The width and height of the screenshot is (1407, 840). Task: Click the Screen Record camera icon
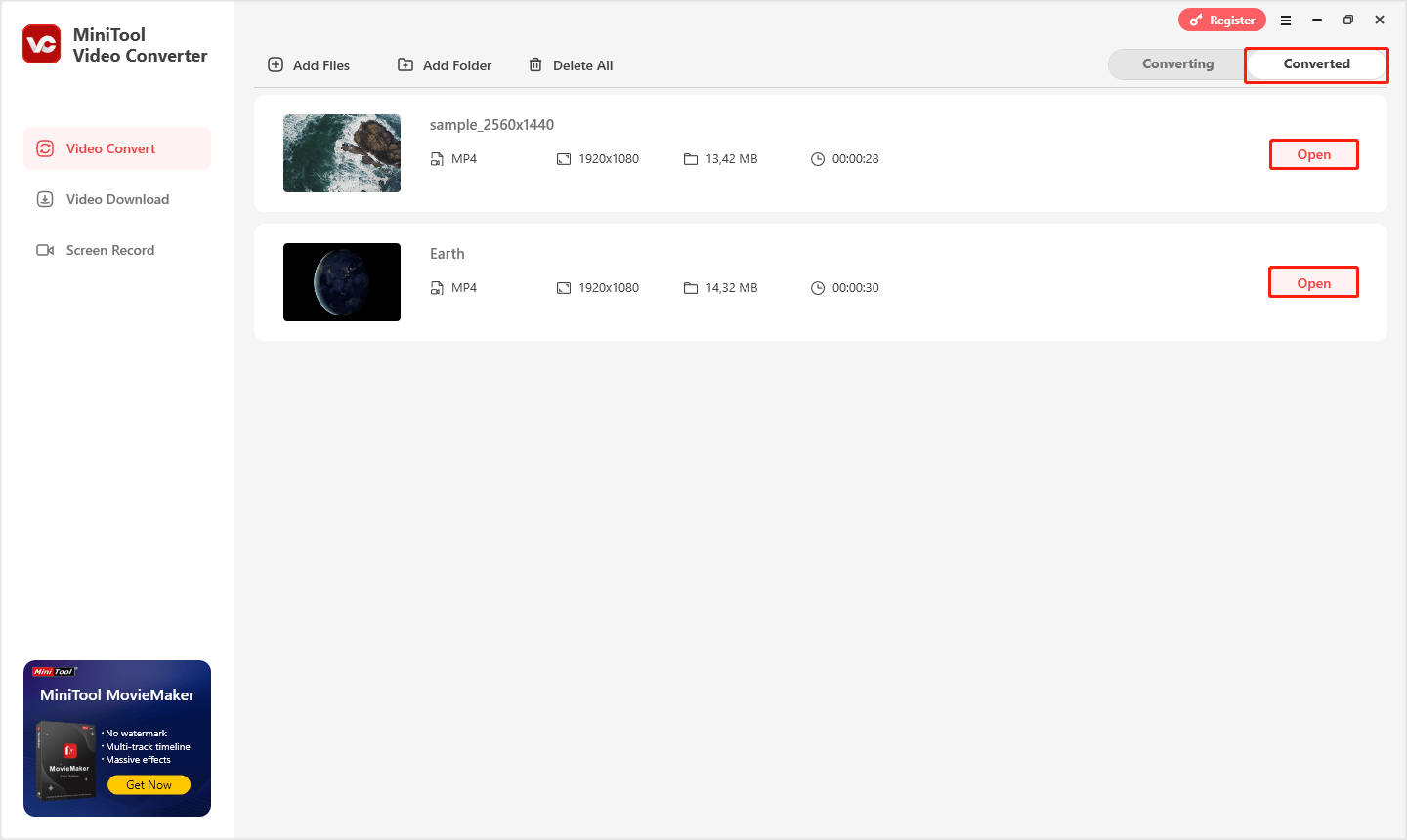pos(45,250)
